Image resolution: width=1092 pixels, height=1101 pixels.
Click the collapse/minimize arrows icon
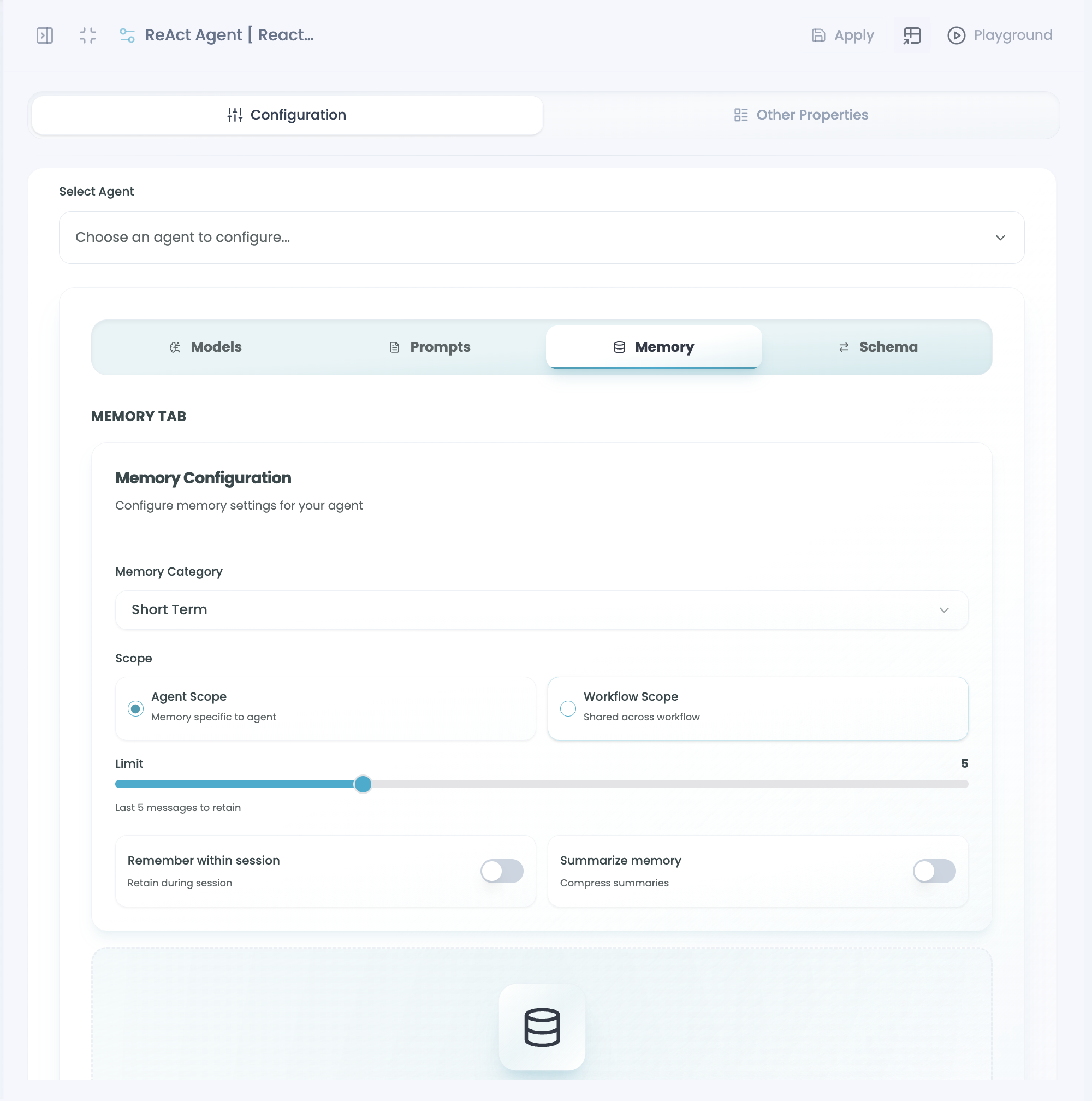(88, 35)
